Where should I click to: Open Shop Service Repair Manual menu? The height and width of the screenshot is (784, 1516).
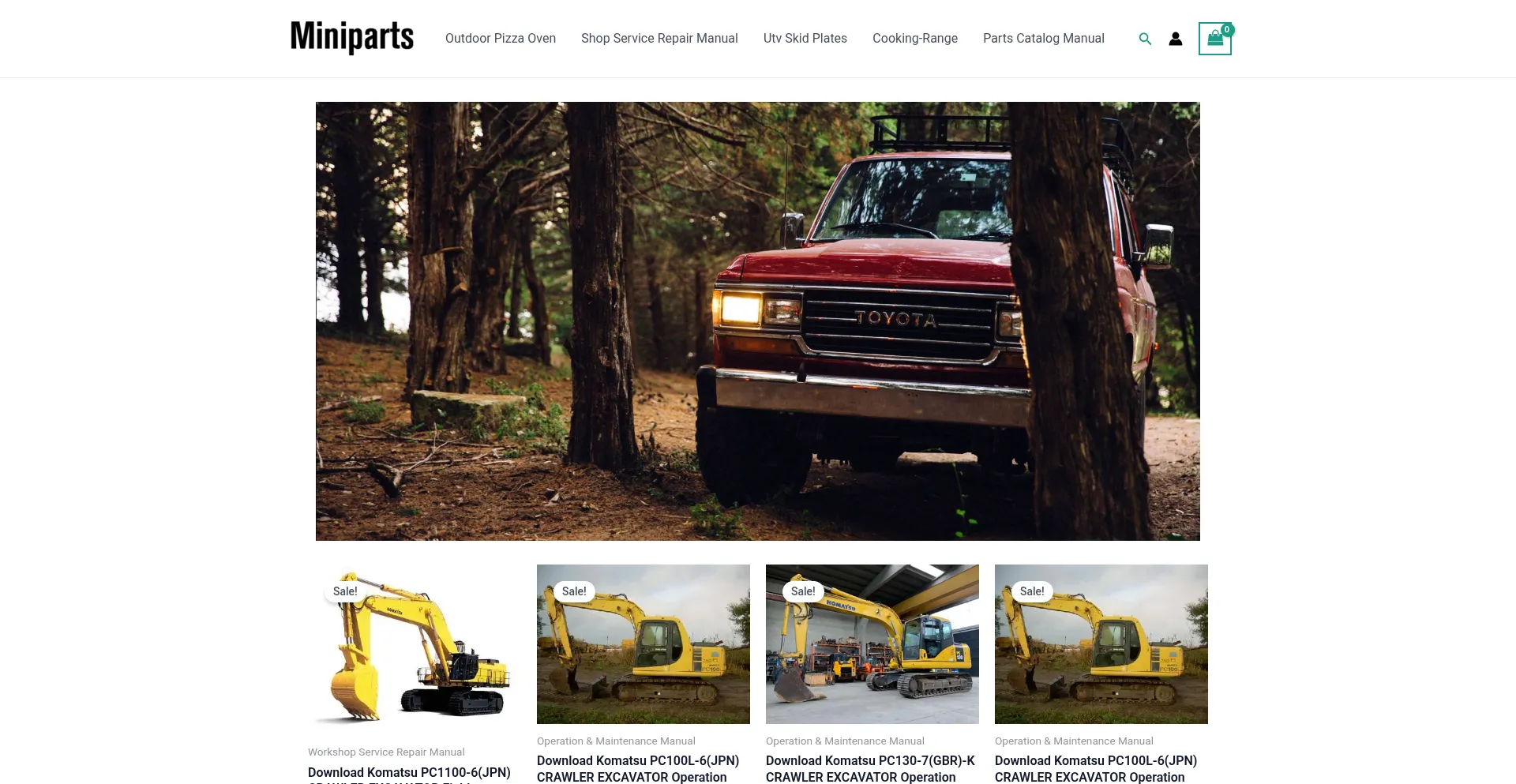659,39
